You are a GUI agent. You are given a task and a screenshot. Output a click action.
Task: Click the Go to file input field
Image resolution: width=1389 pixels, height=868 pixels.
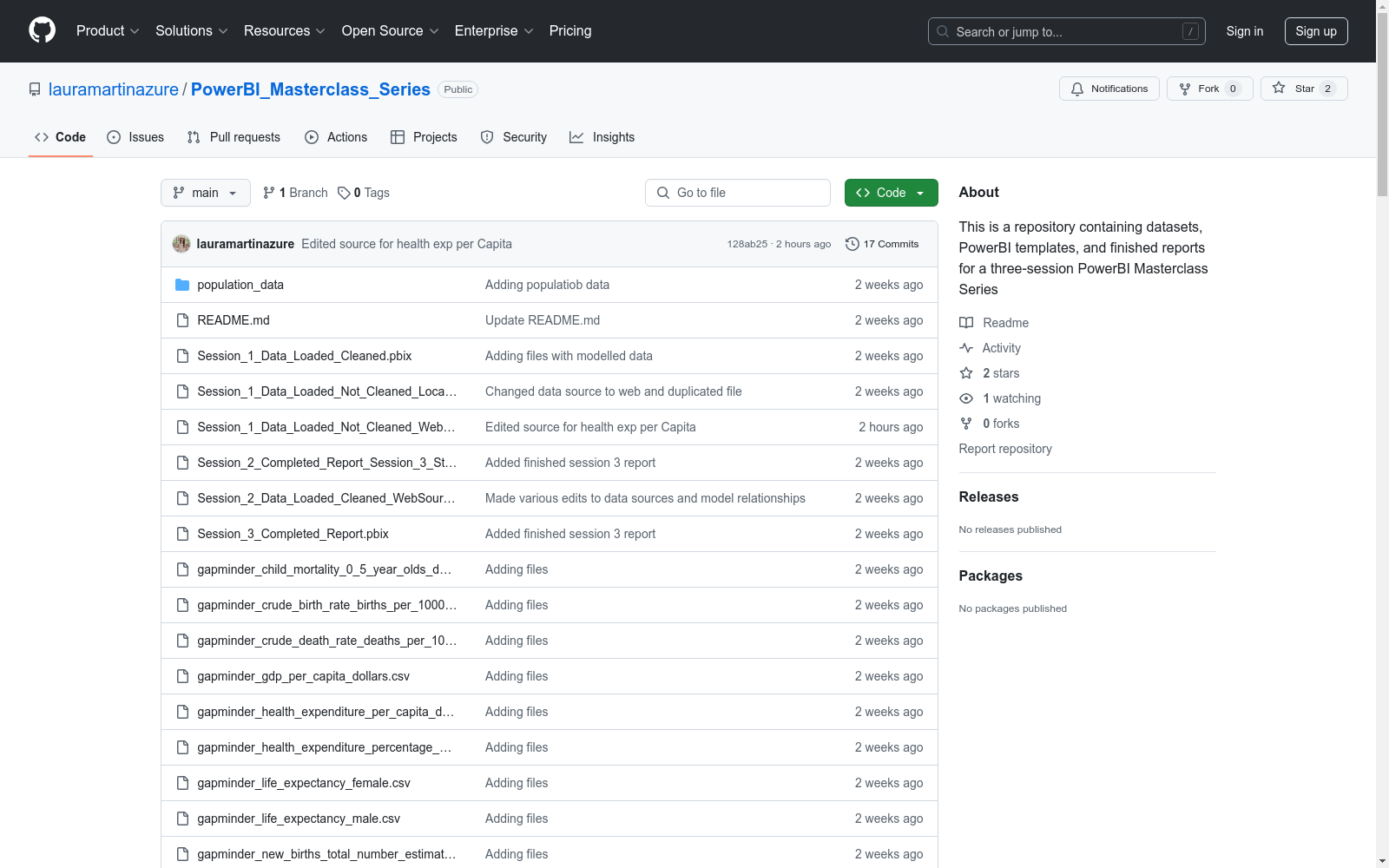point(738,193)
